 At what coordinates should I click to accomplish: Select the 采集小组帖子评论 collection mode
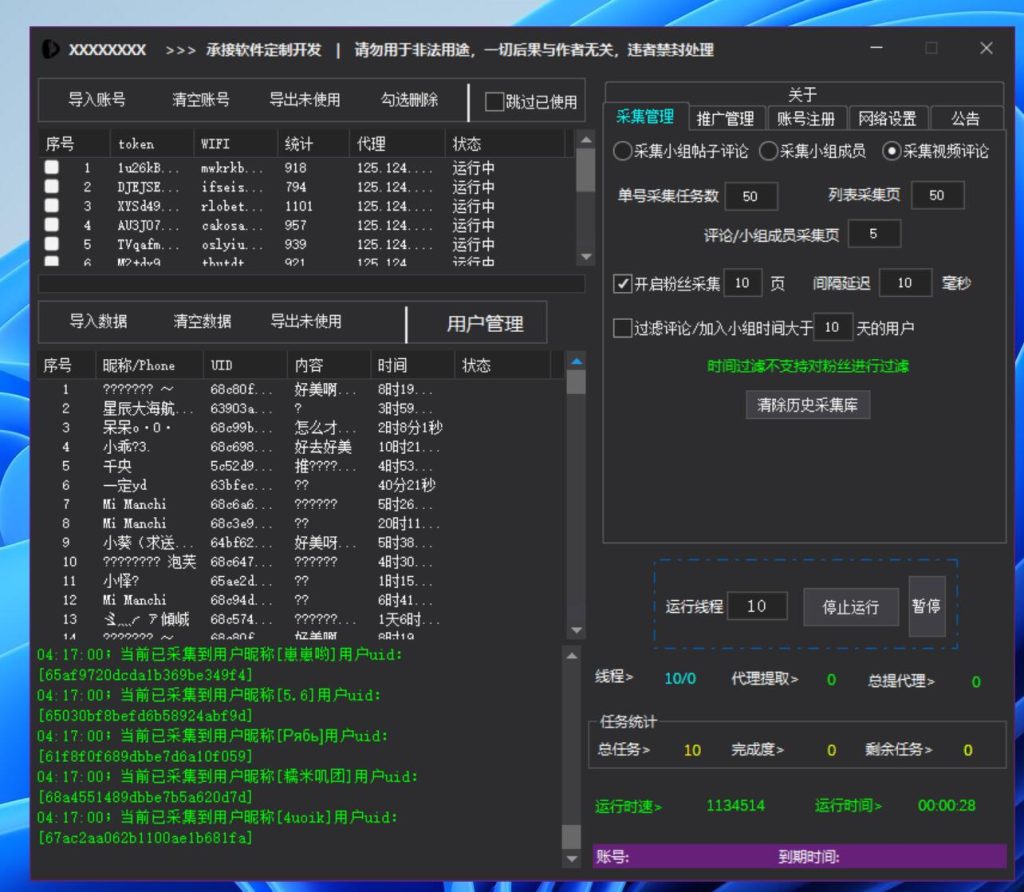click(623, 151)
